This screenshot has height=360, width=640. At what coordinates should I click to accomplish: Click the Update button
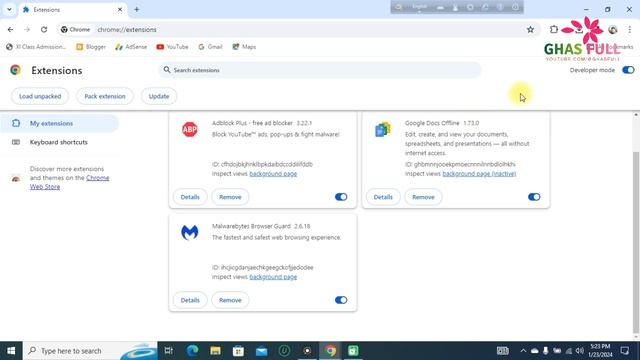[x=159, y=96]
